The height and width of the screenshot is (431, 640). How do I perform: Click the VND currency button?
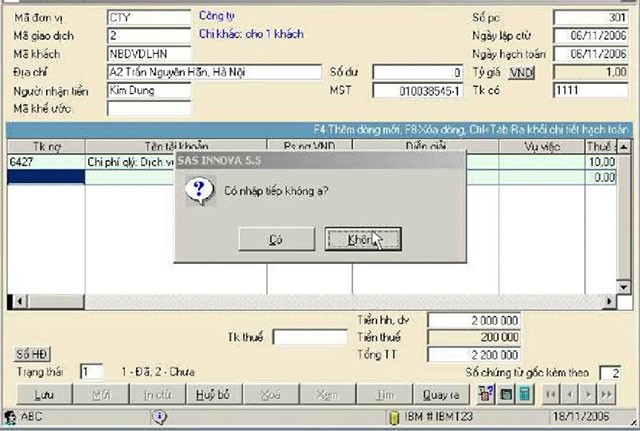(x=522, y=73)
